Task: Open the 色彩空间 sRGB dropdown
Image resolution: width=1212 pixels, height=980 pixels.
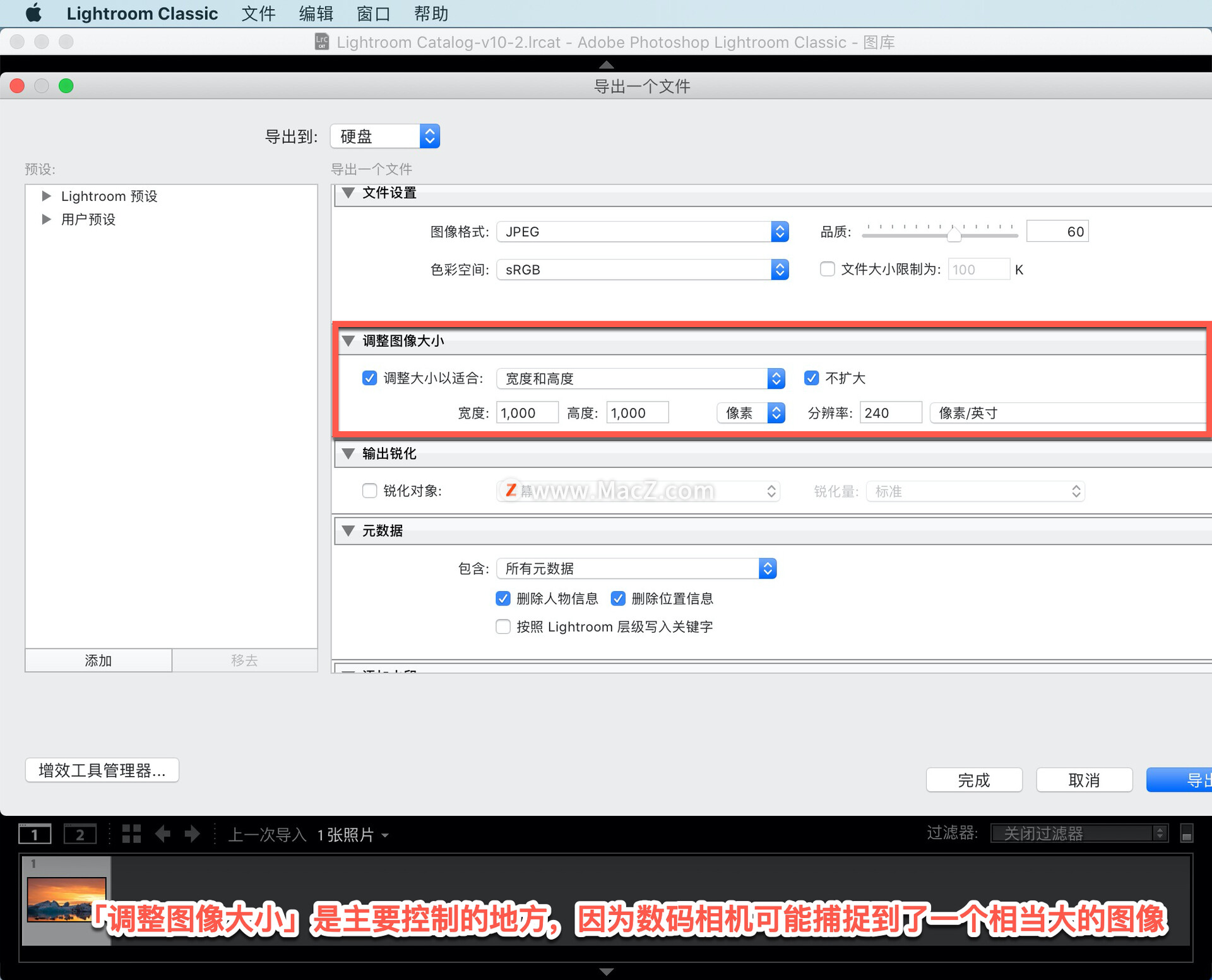Action: click(643, 270)
